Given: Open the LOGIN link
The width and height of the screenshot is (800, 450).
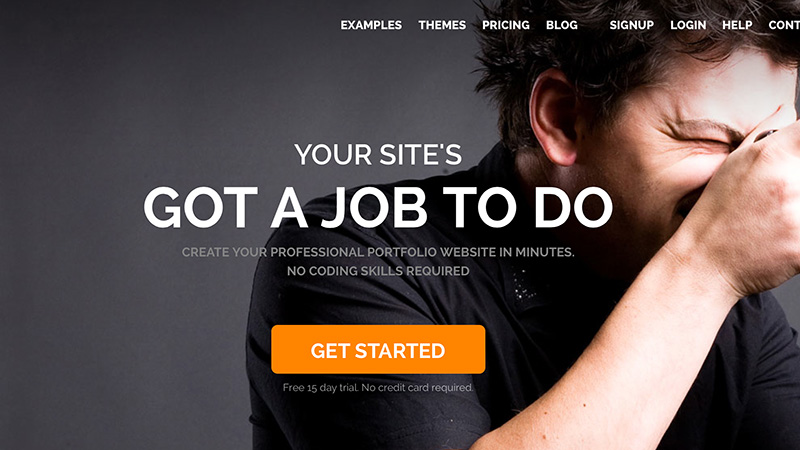Looking at the screenshot, I should pyautogui.click(x=688, y=25).
